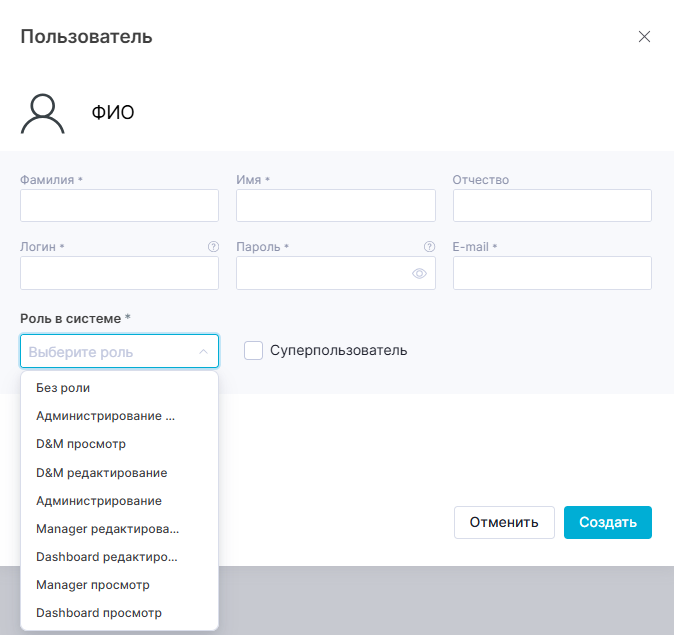
Task: Collapse the Выберите роль dropdown
Action: (203, 352)
